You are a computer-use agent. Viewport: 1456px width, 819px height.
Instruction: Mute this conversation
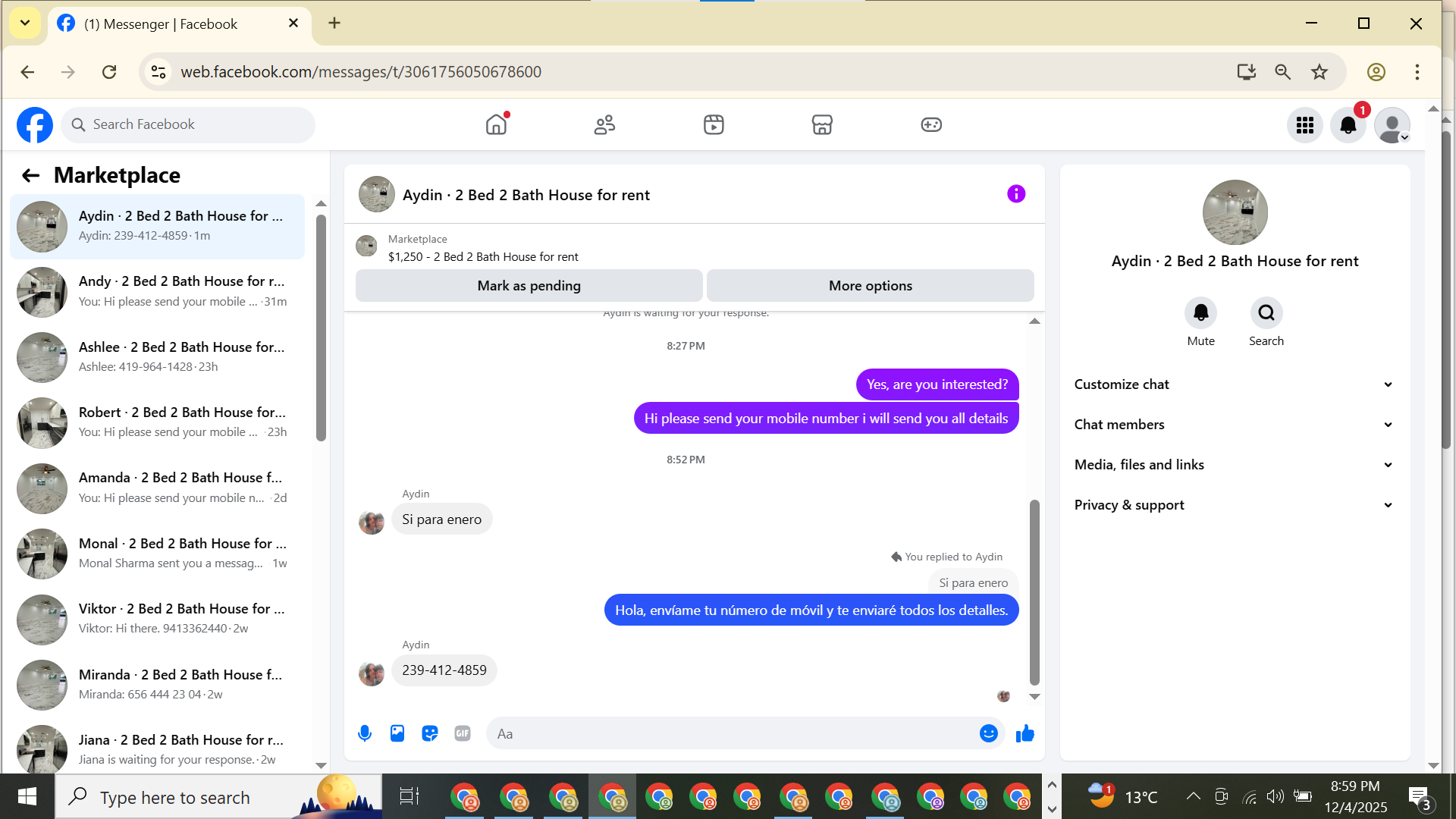click(x=1200, y=313)
